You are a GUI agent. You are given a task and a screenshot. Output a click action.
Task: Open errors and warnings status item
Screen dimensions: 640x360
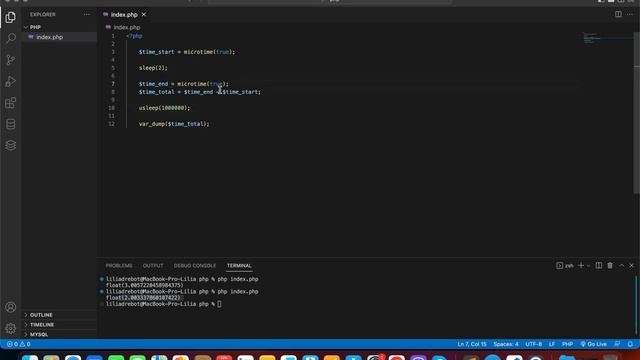pyautogui.click(x=19, y=344)
